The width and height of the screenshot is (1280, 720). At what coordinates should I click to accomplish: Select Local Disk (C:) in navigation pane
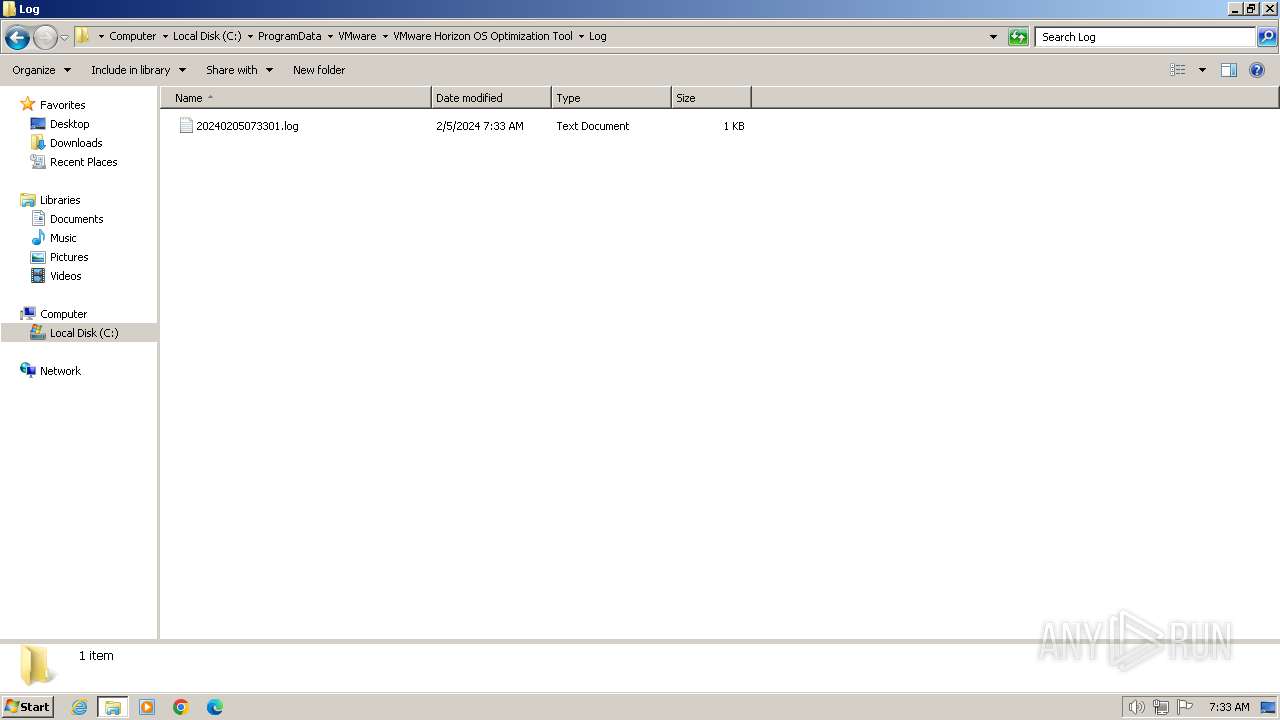point(84,333)
